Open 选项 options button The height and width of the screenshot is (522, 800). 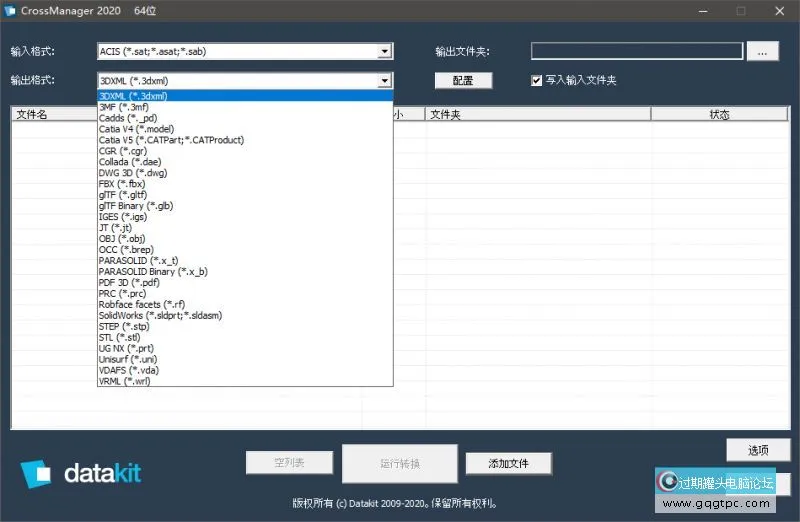pos(758,450)
